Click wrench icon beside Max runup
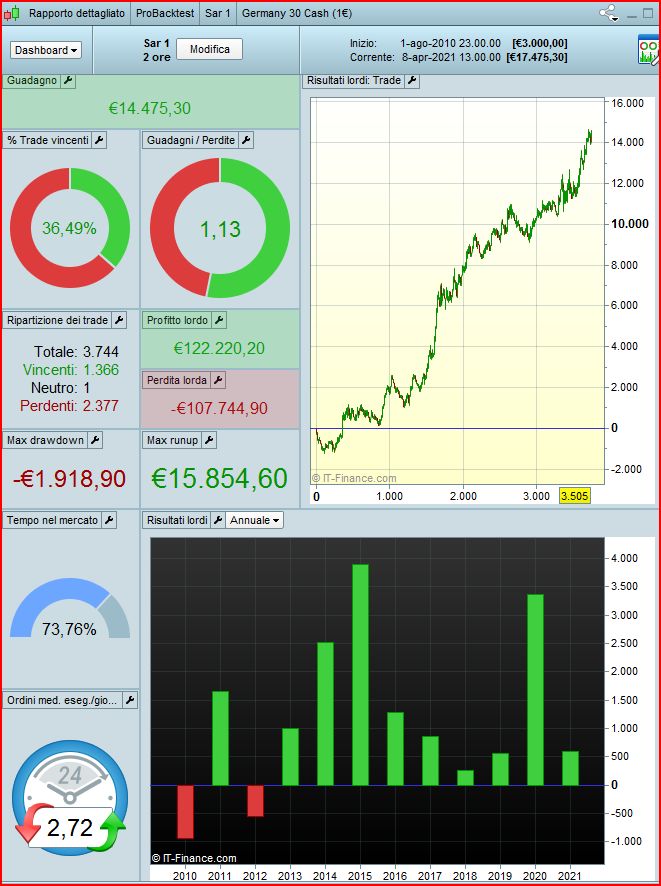 point(209,440)
